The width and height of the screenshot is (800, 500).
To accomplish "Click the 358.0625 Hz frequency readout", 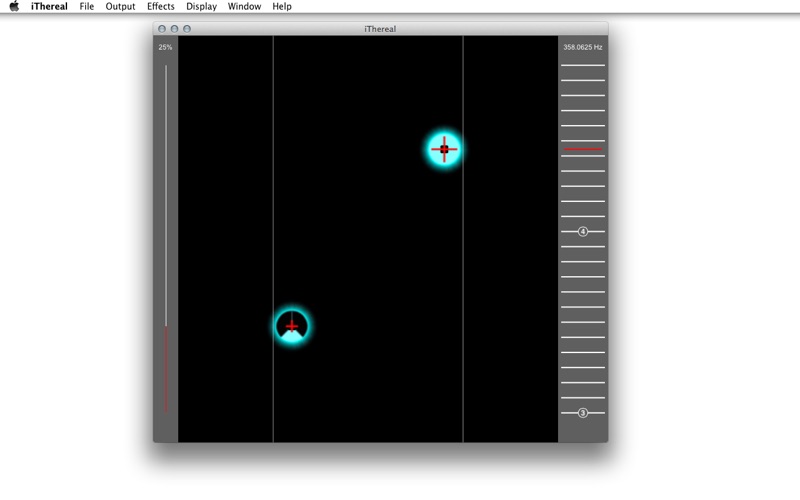I will 583,47.
